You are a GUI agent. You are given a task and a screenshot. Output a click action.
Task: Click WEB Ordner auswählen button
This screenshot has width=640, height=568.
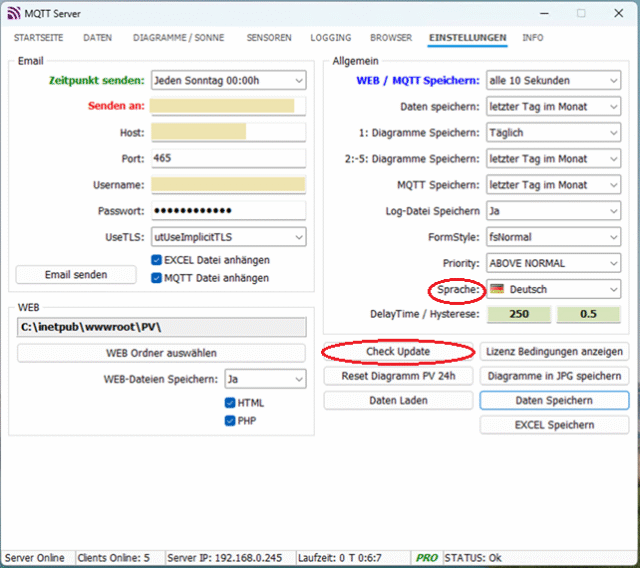pos(161,353)
